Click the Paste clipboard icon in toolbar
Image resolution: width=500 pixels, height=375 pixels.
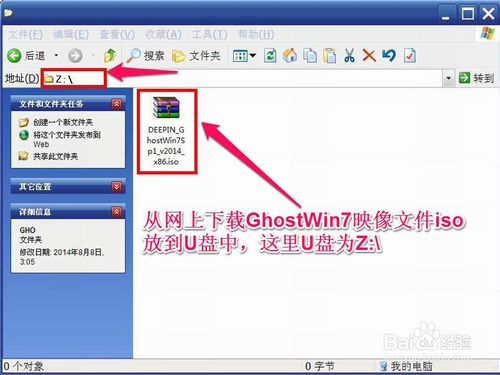(329, 56)
